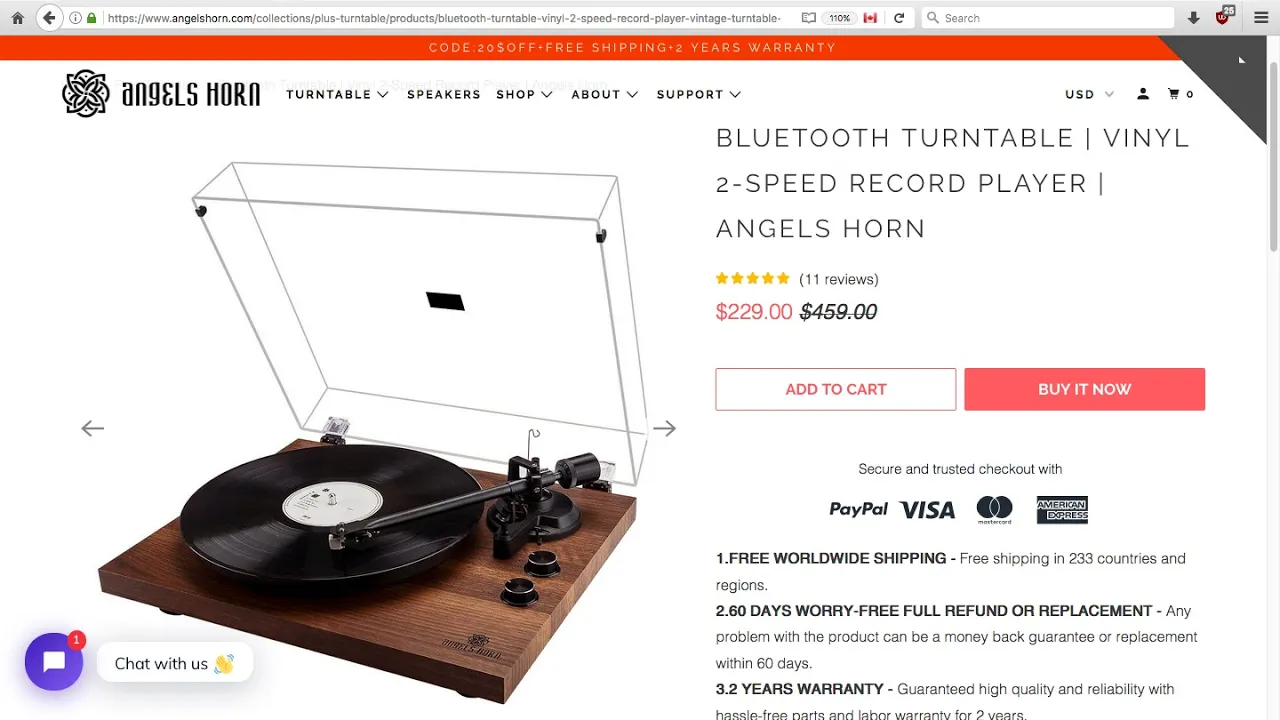The height and width of the screenshot is (720, 1280).
Task: Show next product image with right arrow
Action: click(665, 428)
